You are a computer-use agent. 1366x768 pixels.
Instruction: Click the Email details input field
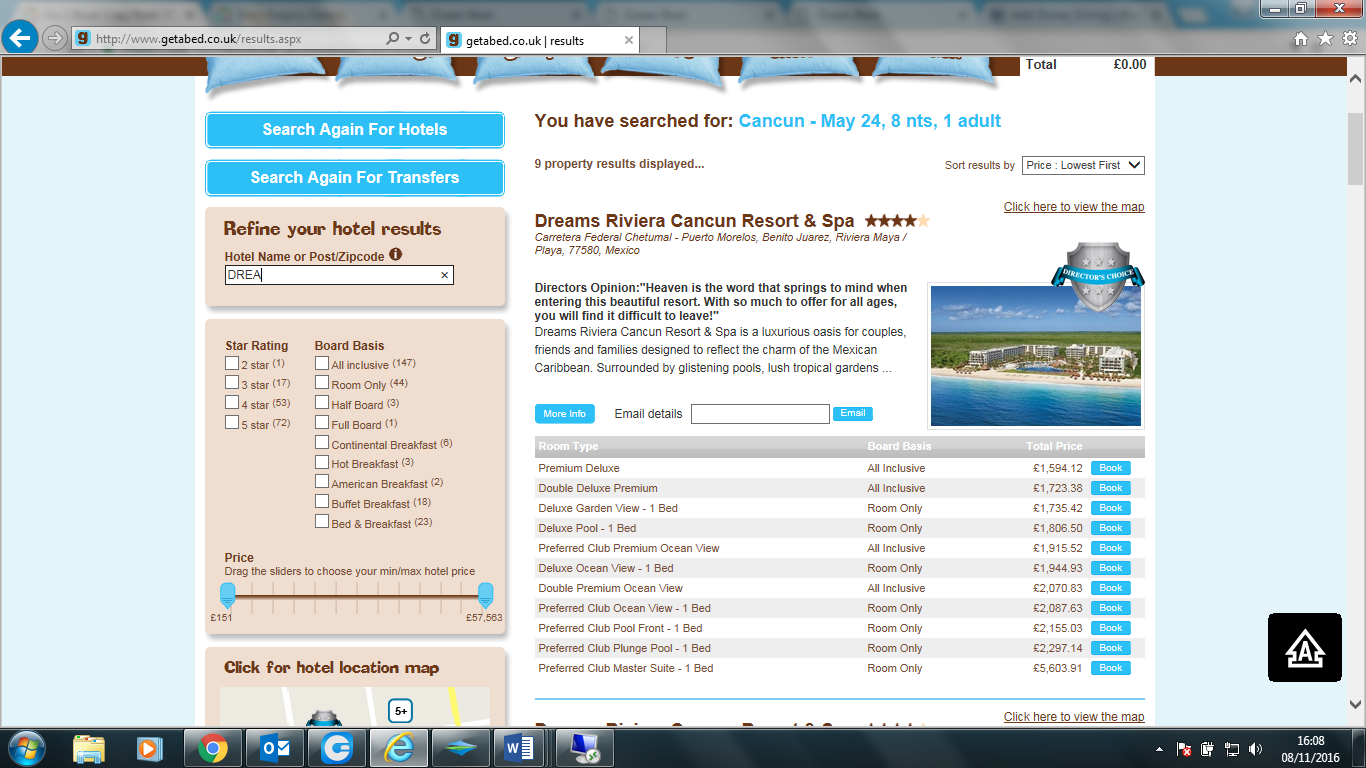pos(760,414)
